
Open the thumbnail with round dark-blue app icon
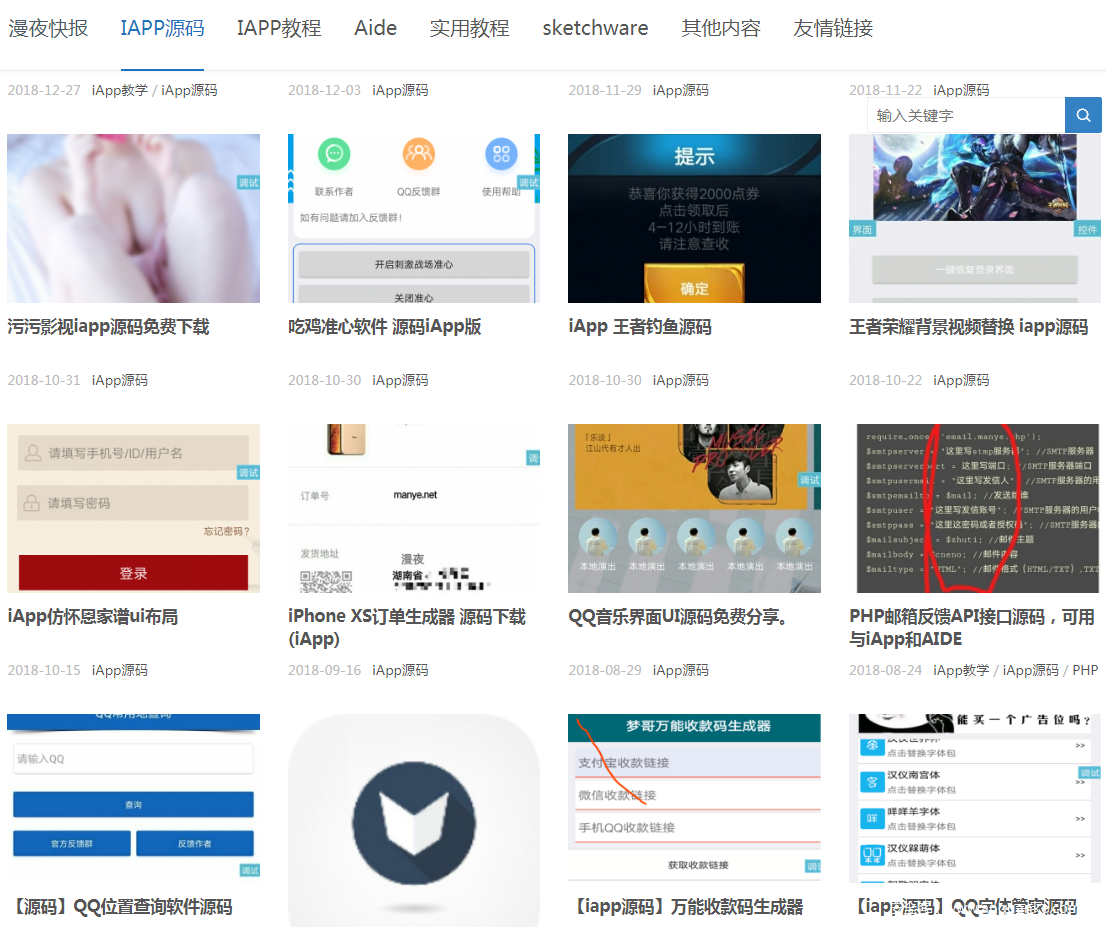[414, 820]
